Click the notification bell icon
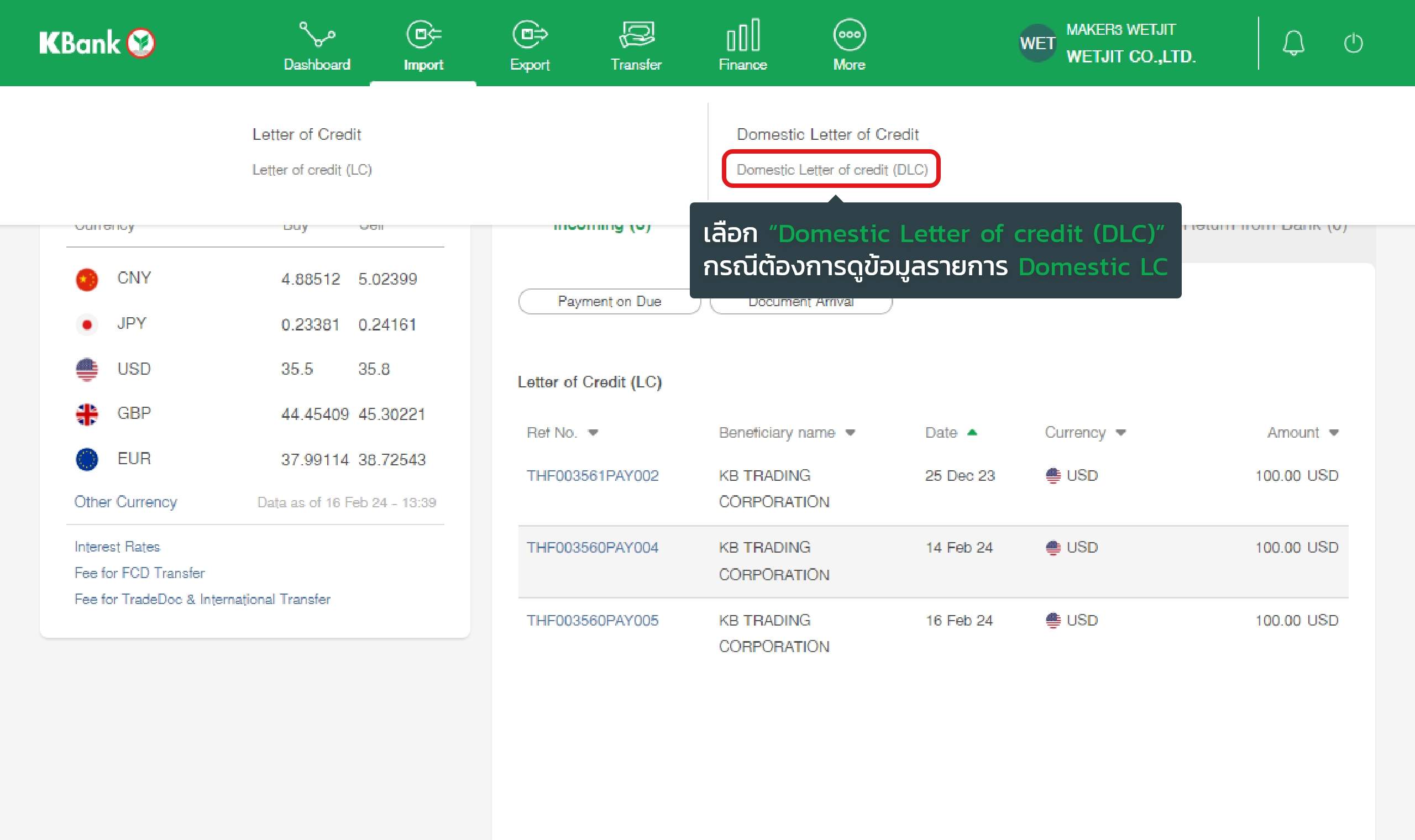 click(1293, 43)
